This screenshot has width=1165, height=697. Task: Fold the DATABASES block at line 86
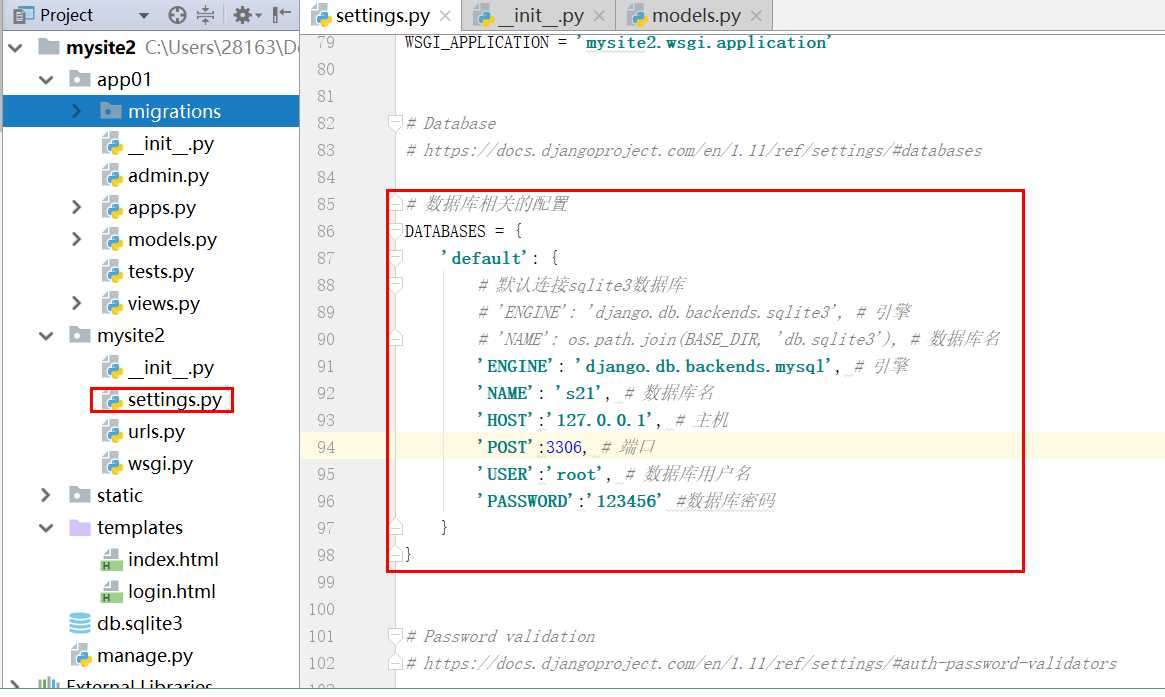click(x=396, y=231)
